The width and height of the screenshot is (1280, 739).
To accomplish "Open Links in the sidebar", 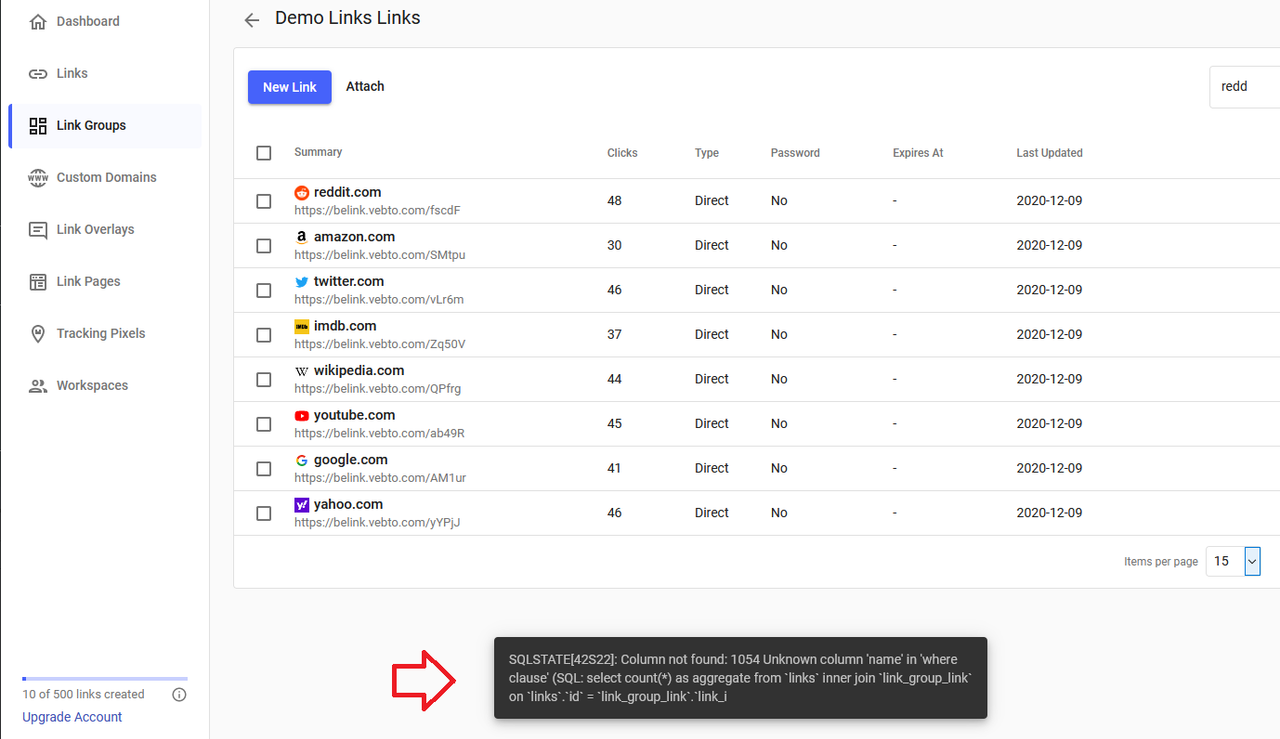I will [105, 73].
